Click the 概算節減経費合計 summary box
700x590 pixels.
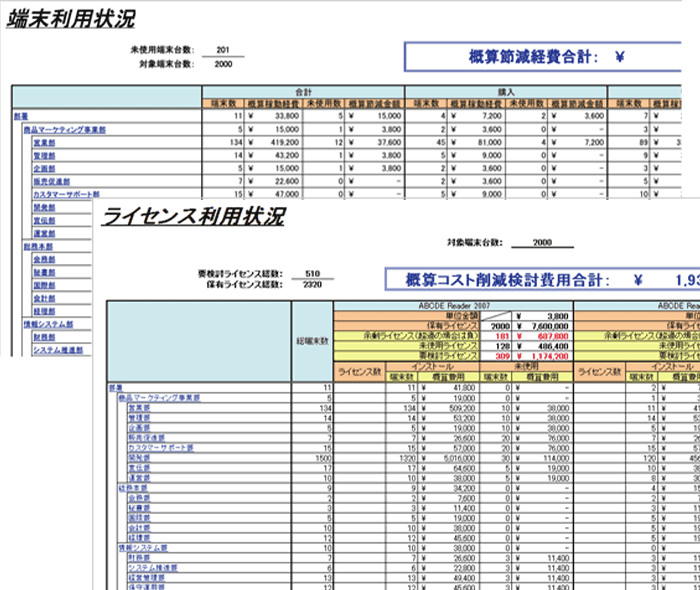coord(543,57)
